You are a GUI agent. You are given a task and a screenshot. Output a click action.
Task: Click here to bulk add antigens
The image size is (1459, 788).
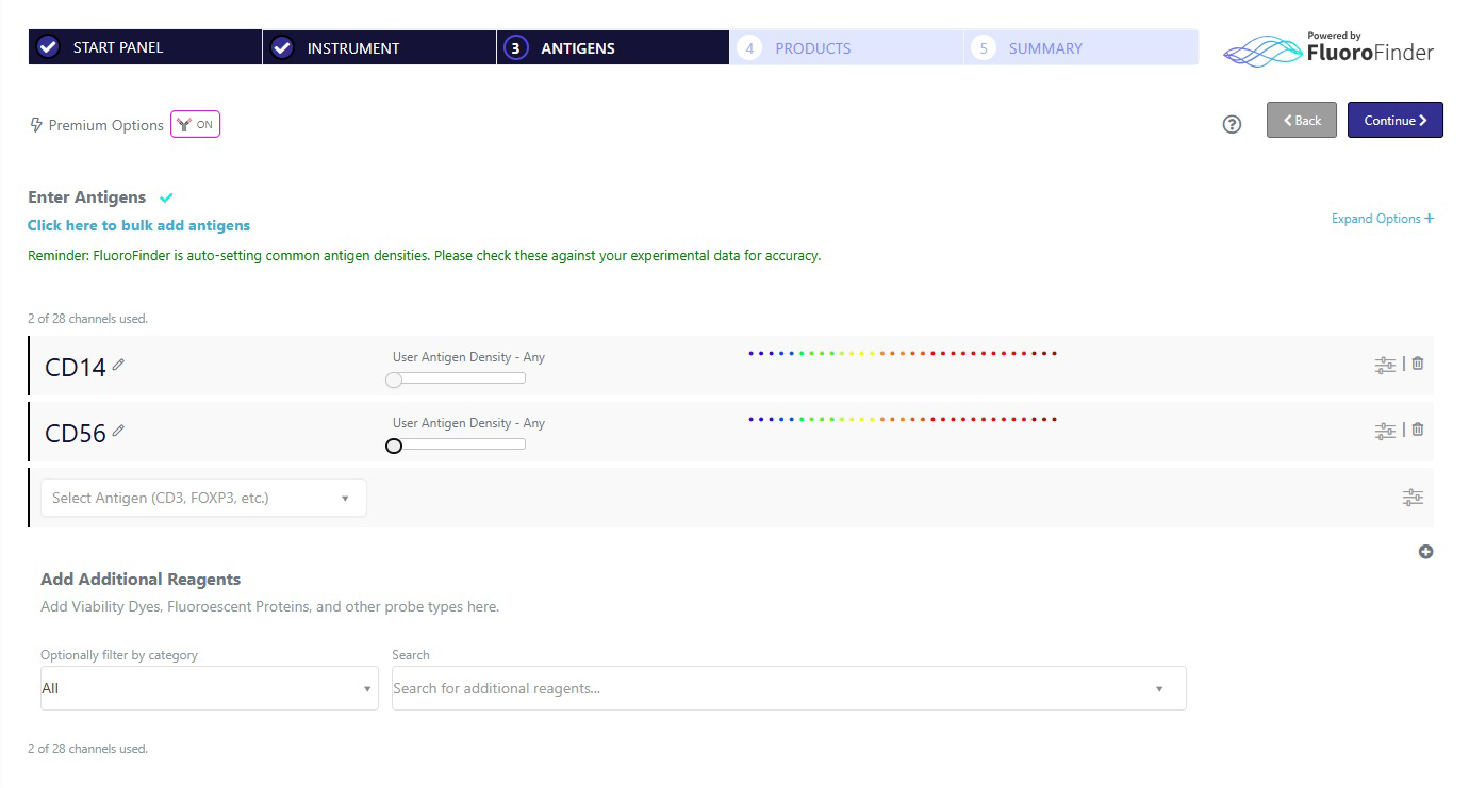138,225
